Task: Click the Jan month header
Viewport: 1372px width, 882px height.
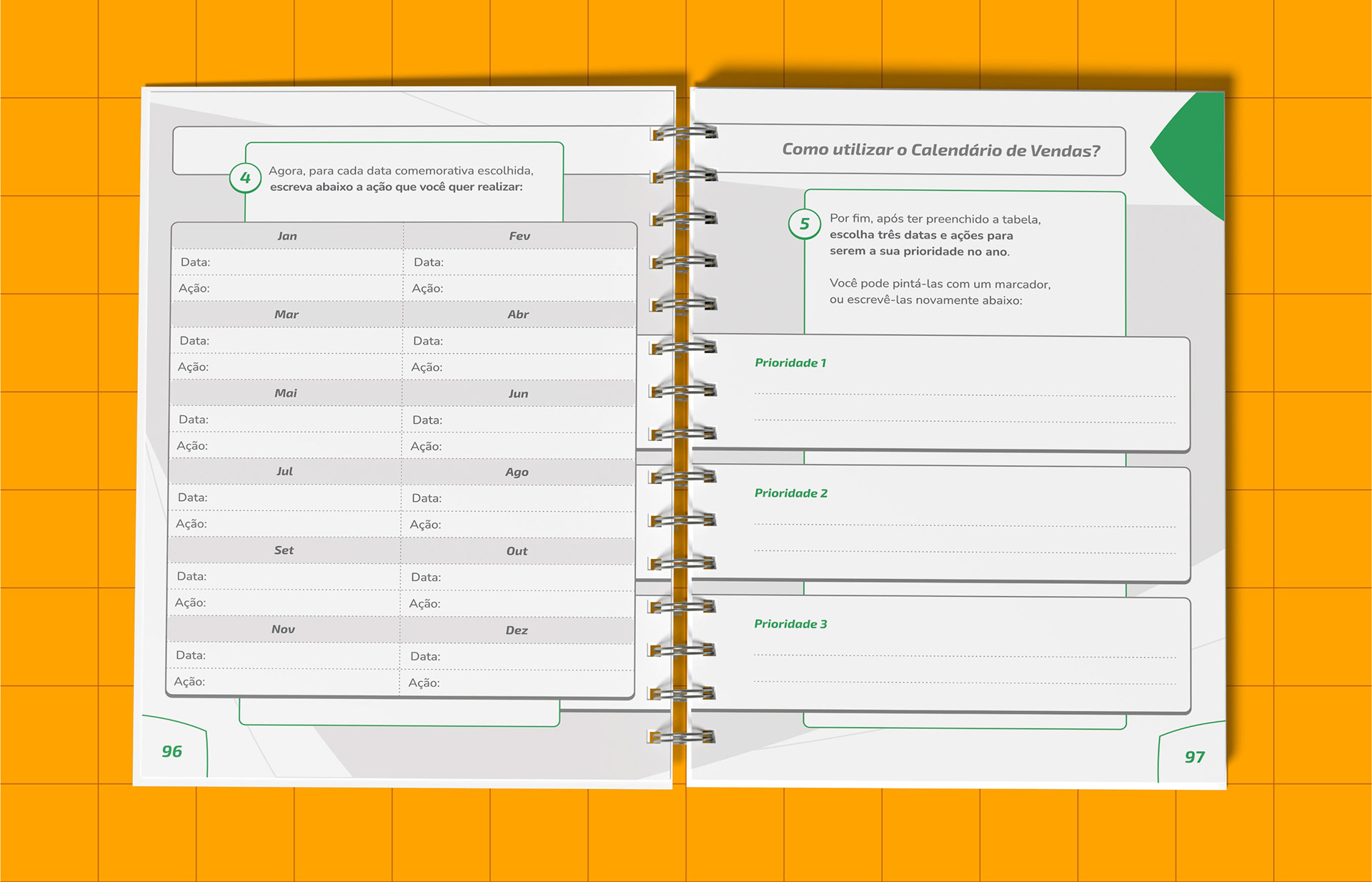Action: coord(287,236)
